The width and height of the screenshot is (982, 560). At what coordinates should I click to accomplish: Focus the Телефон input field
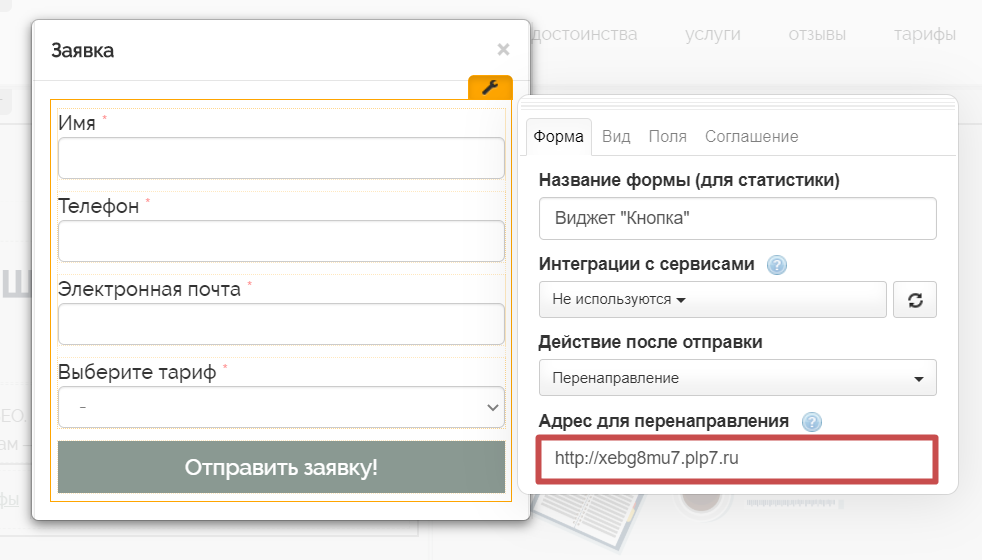(281, 241)
